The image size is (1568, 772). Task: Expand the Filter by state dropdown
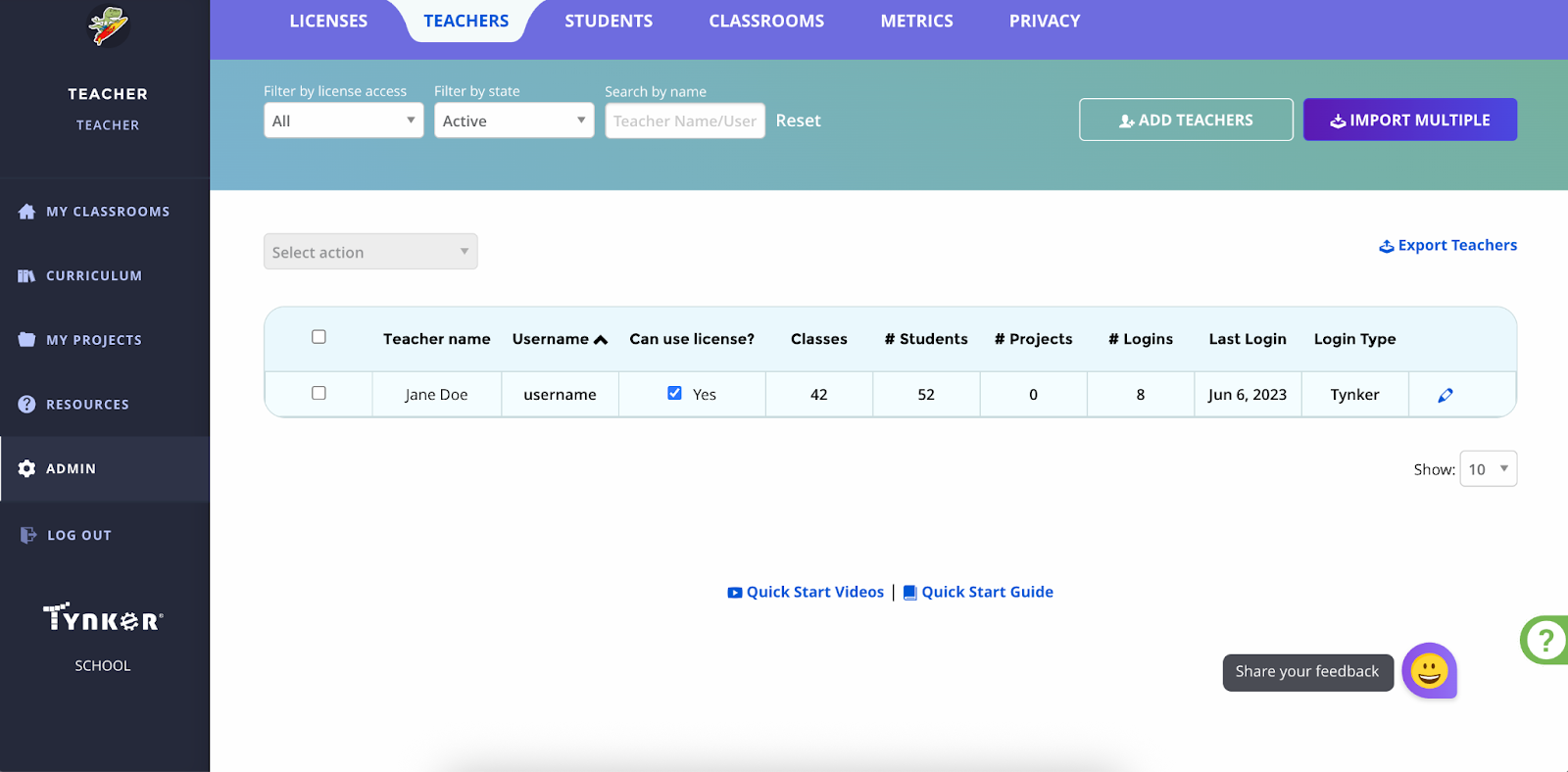(x=514, y=121)
